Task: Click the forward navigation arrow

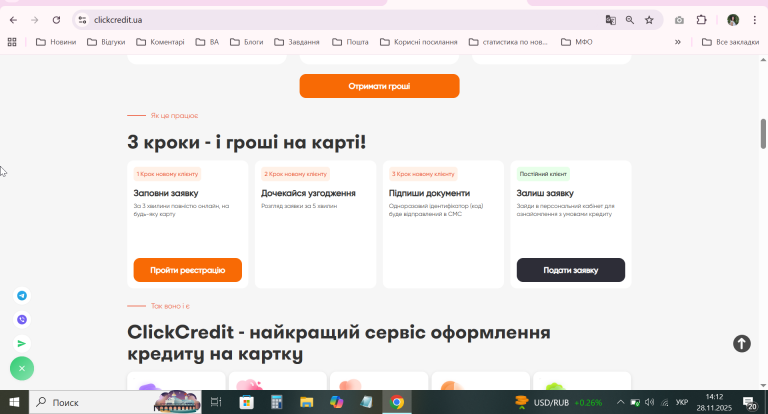Action: (x=34, y=20)
